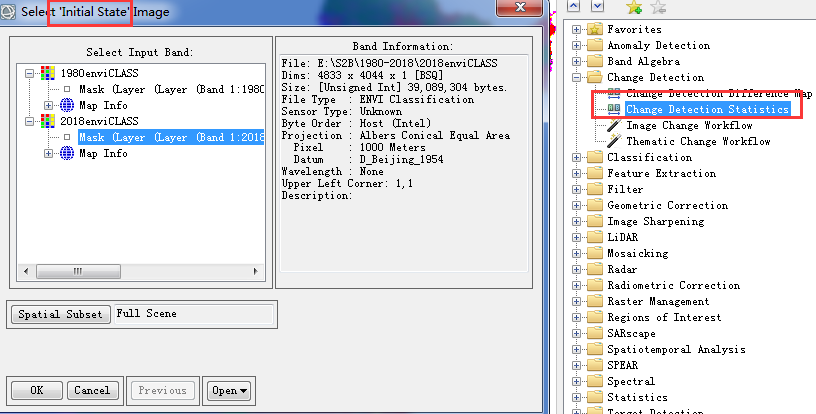Select Mask layer of 1980enviCLASS

tap(171, 89)
